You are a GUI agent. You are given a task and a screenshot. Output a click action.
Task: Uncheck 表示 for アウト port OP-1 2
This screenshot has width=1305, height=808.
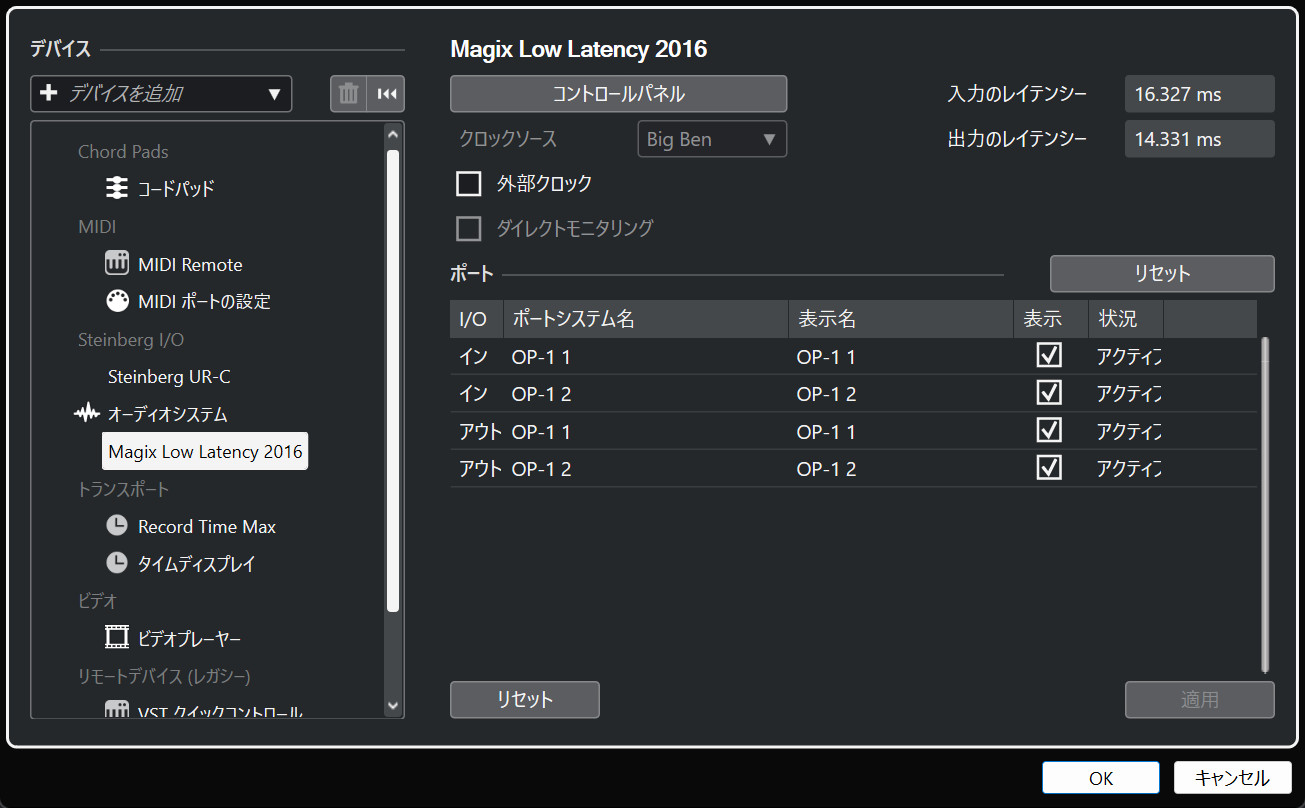pyautogui.click(x=1049, y=468)
